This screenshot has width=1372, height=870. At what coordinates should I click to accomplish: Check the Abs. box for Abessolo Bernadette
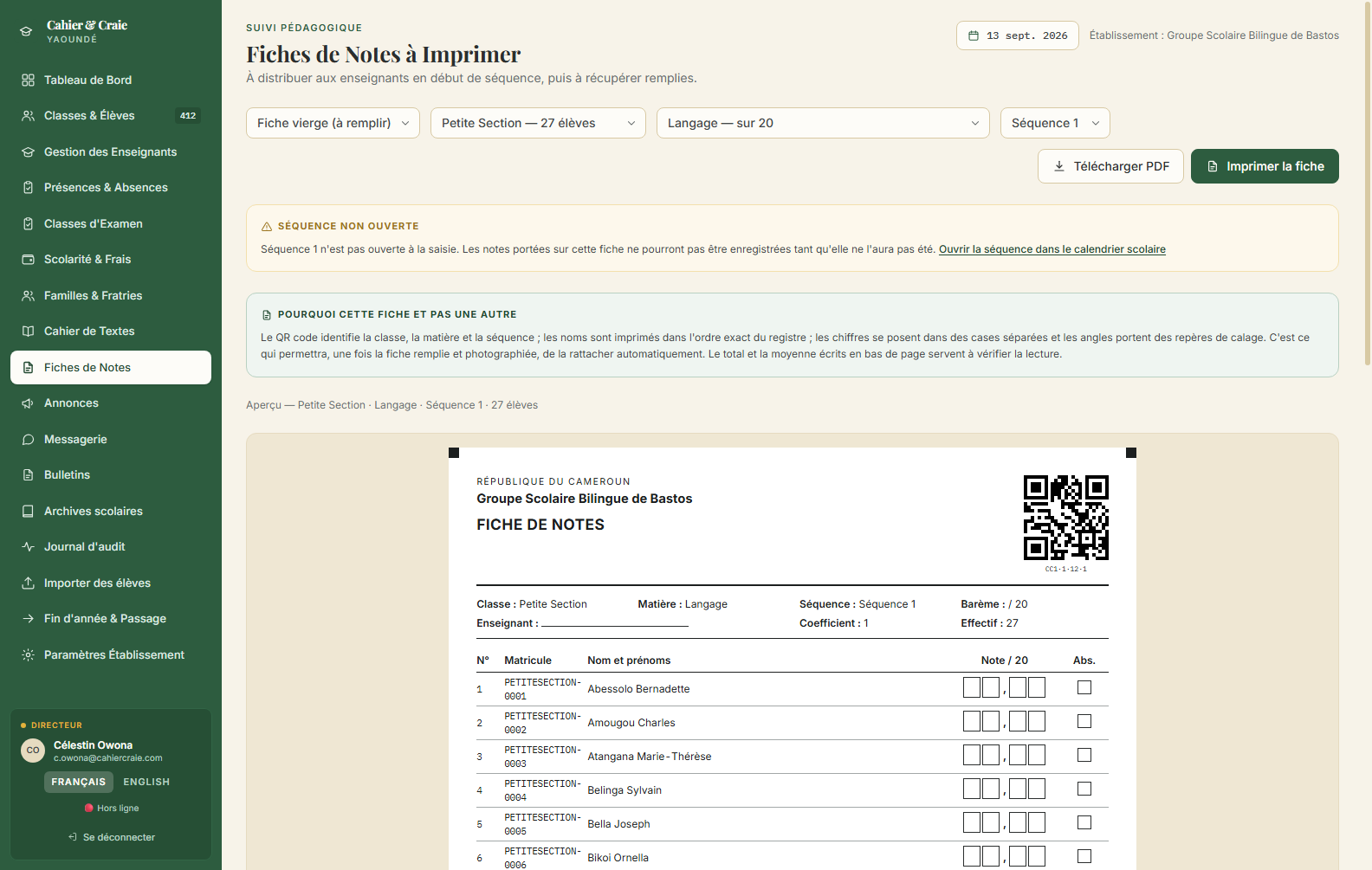(x=1084, y=687)
